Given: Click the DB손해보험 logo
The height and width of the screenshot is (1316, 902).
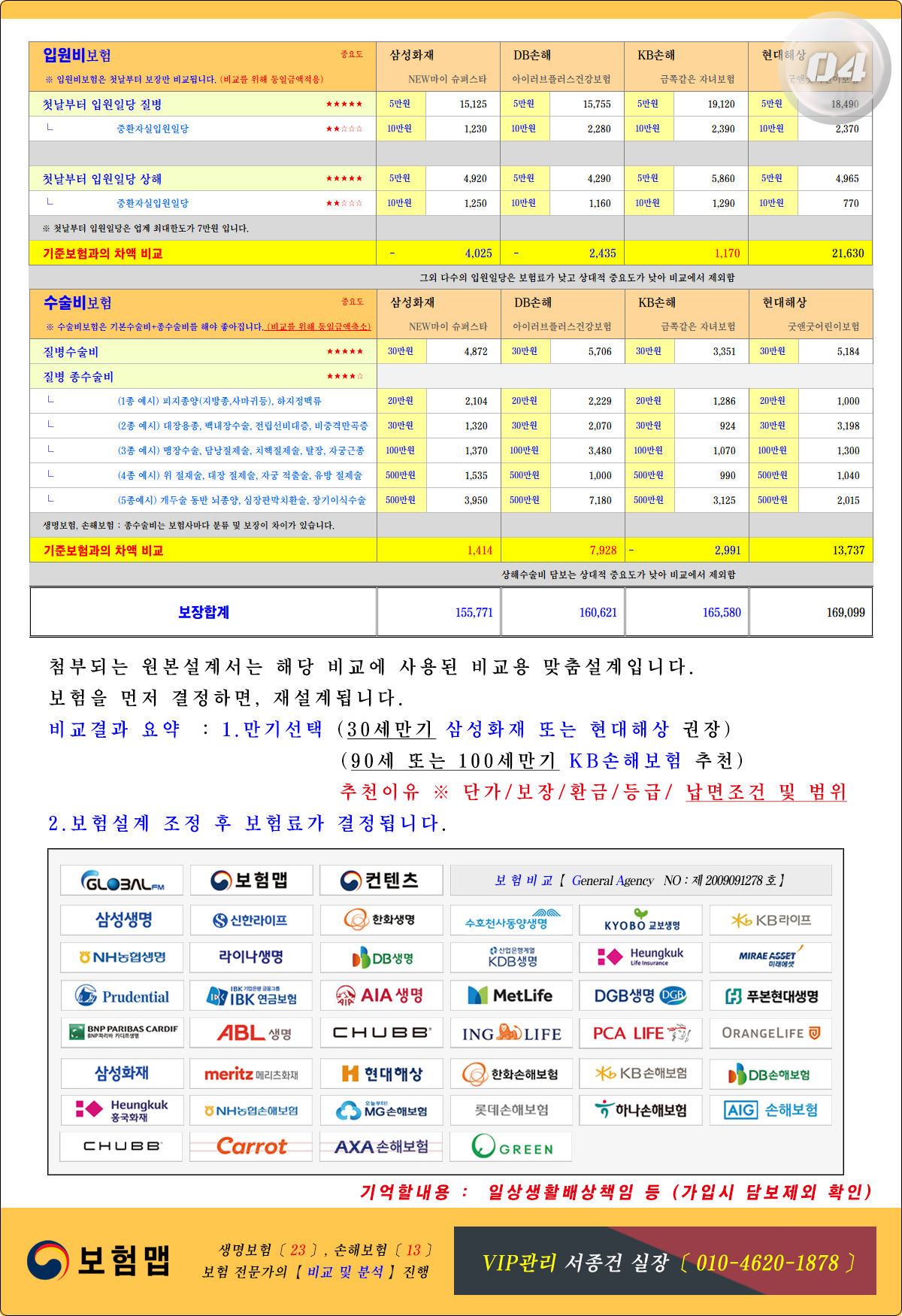Looking at the screenshot, I should pyautogui.click(x=770, y=1074).
